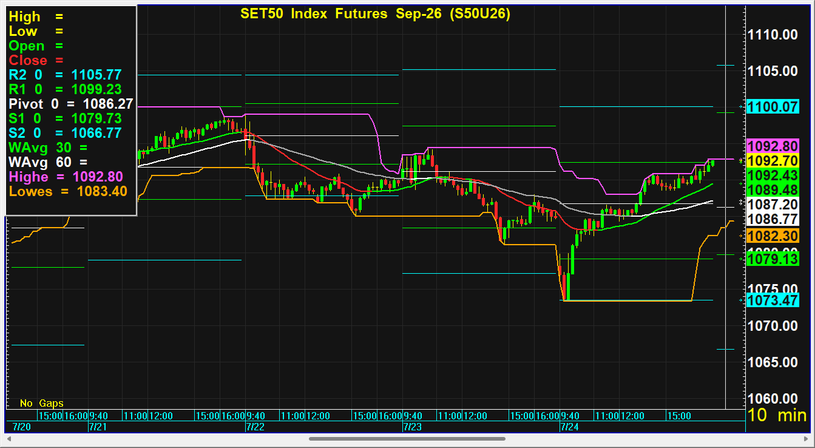The width and height of the screenshot is (815, 448).
Task: Click the horizontal scrollbar thumb
Action: 407,439
